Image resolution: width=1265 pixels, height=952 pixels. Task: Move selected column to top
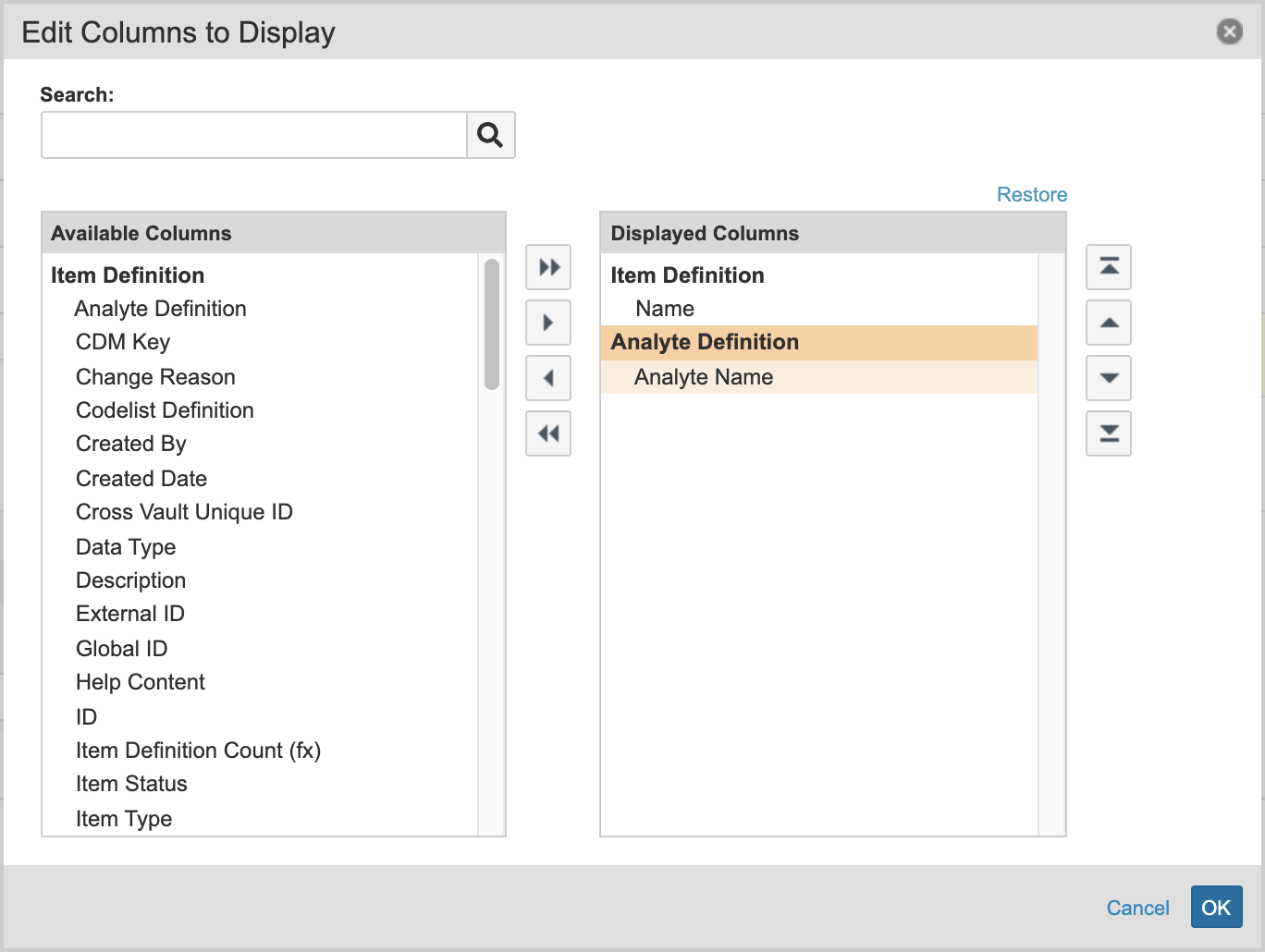pos(1109,267)
